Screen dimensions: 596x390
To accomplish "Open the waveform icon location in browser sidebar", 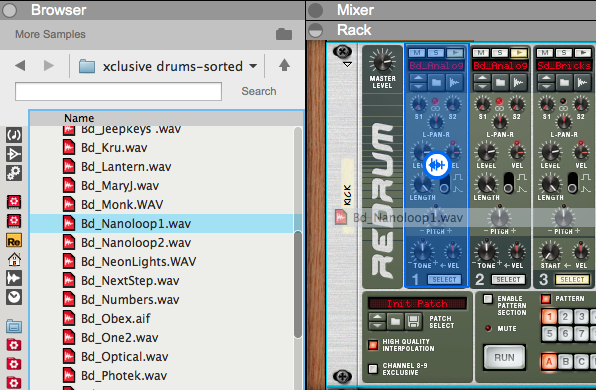I will (14, 278).
